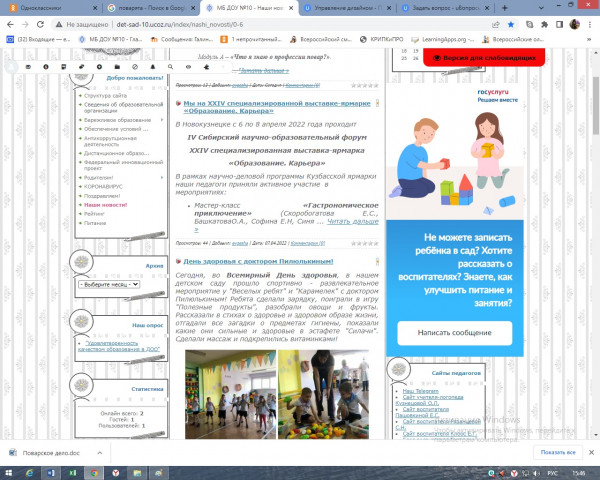Click the page editor icon in the uCoz admin bar
The height and width of the screenshot is (480, 600).
pyautogui.click(x=64, y=67)
